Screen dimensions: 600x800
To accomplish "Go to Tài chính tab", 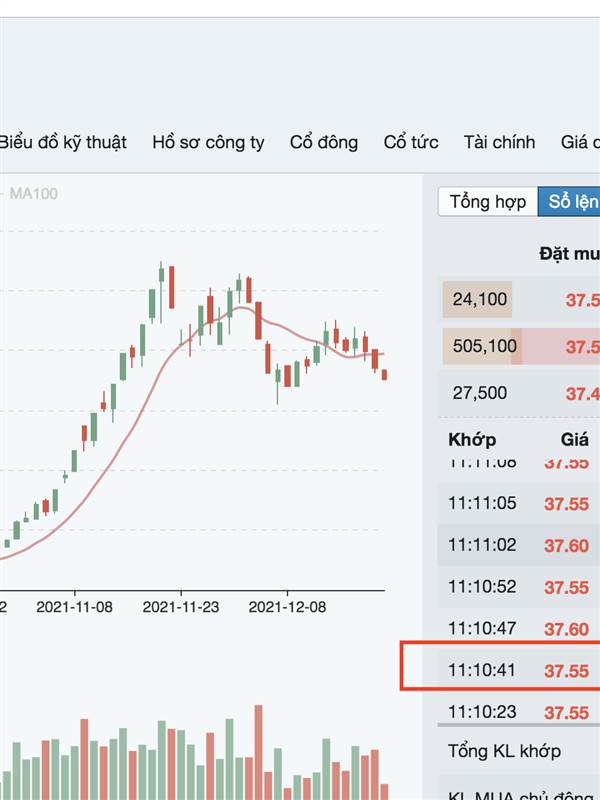I will tap(499, 142).
